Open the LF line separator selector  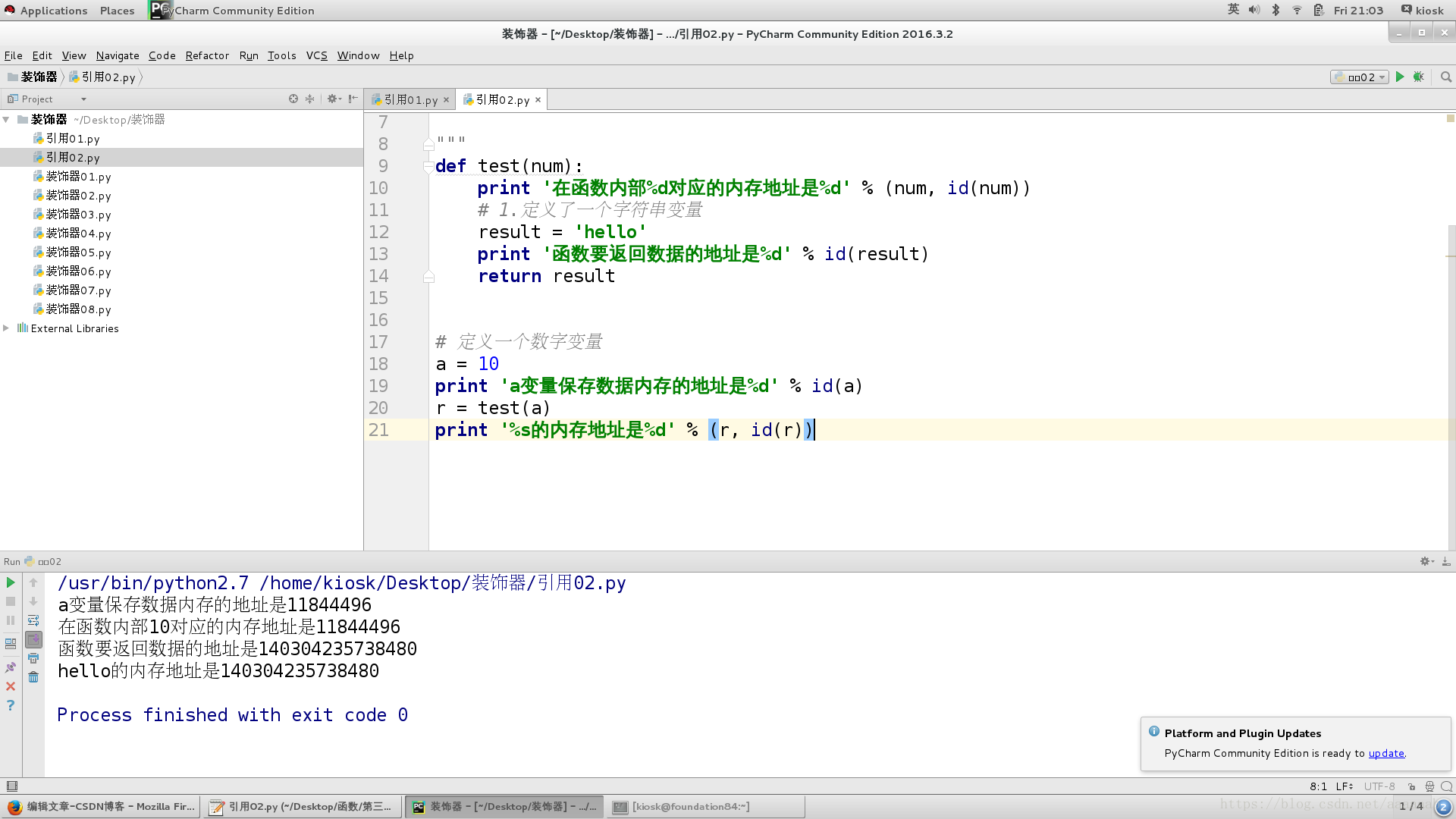coord(1345,786)
